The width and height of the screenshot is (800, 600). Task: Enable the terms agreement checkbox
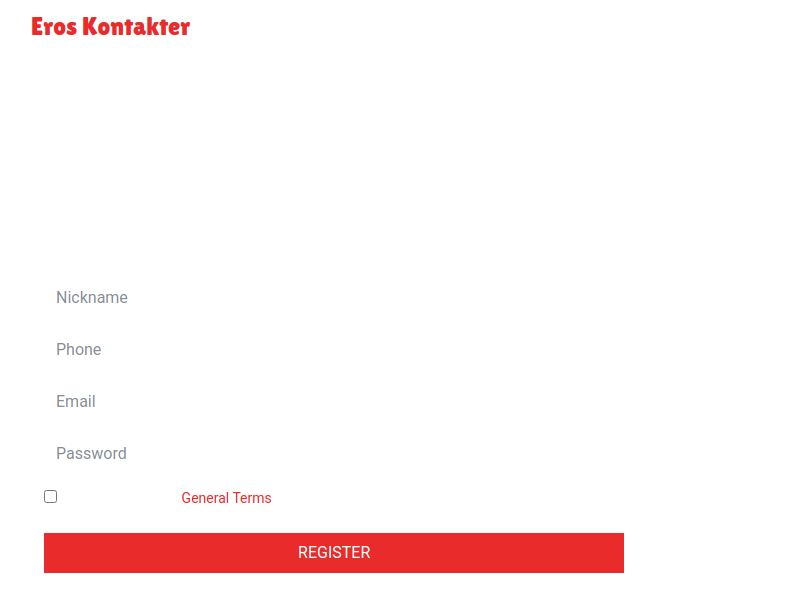click(51, 497)
